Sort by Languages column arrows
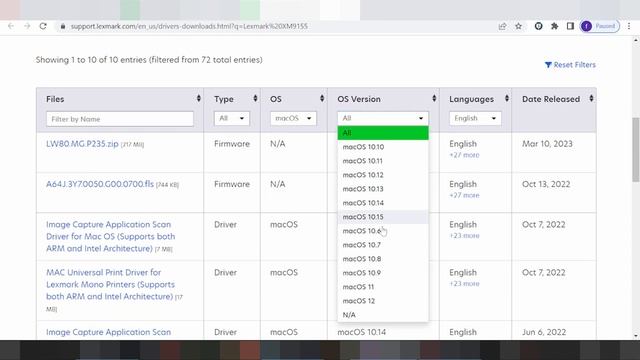Viewport: 640px width, 360px height. [x=507, y=98]
